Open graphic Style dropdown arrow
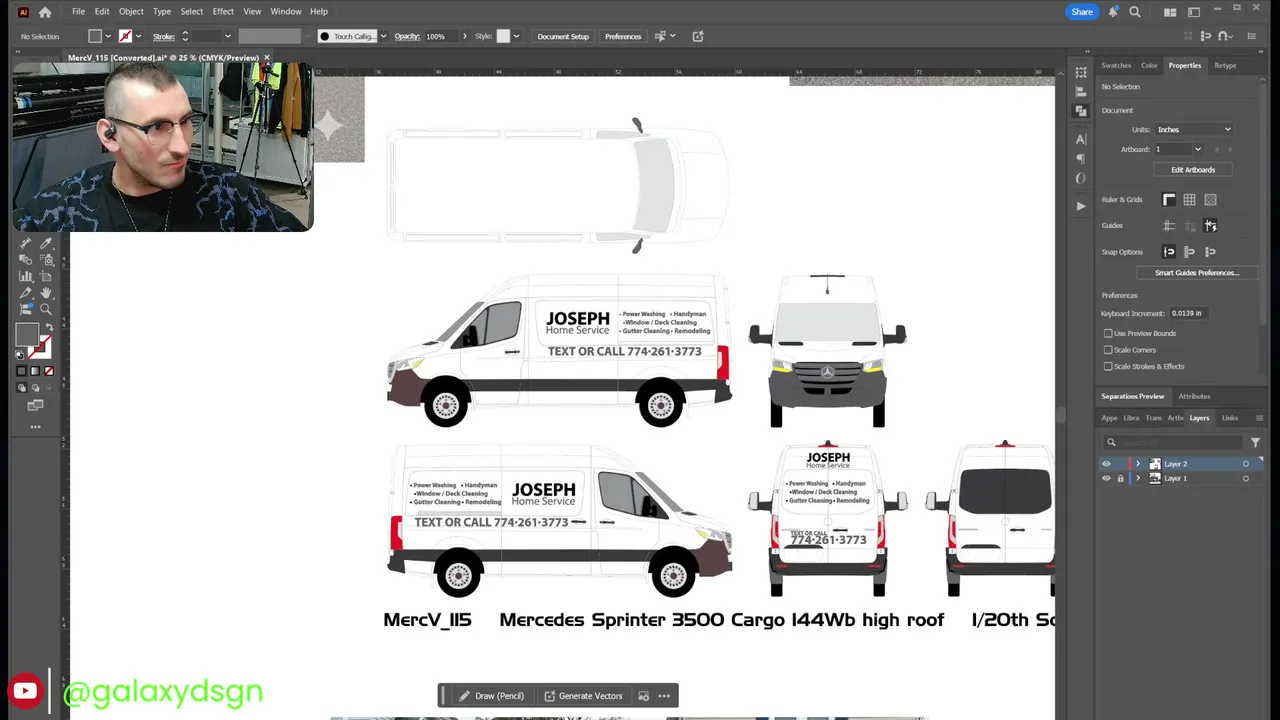Screen dimensions: 1280x720 (x=516, y=36)
